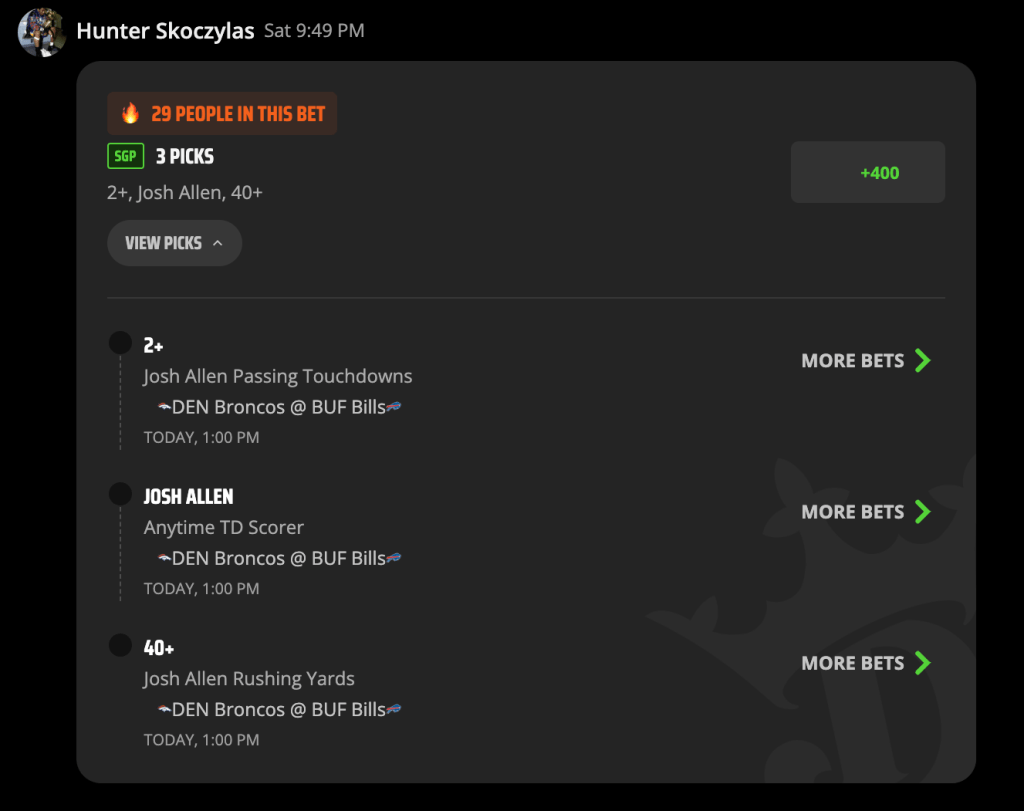Click Broncos logo in Anytime TD Scorer pick
This screenshot has height=811, width=1024.
tap(164, 559)
